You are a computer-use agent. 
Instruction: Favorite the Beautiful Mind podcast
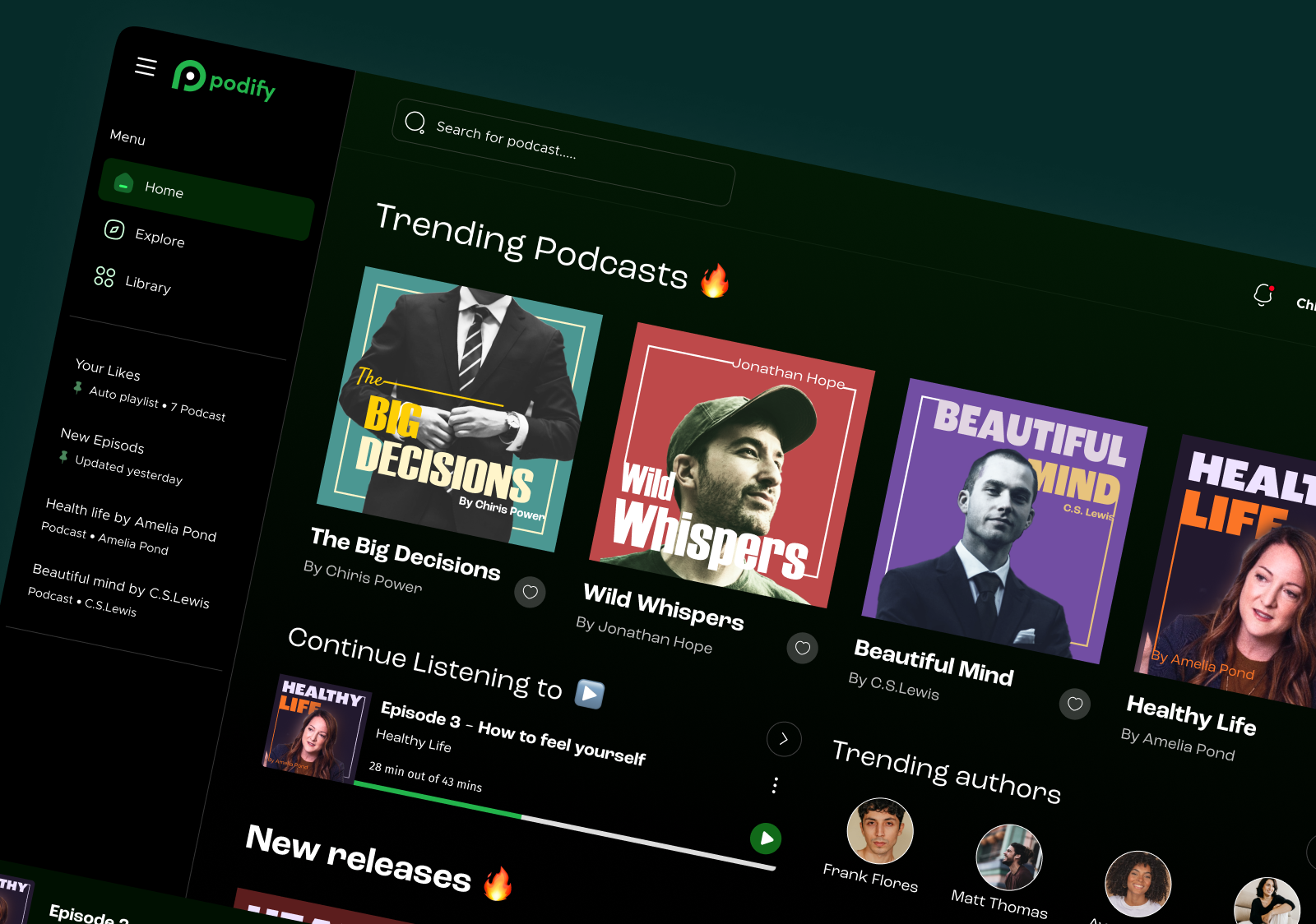click(x=1074, y=704)
